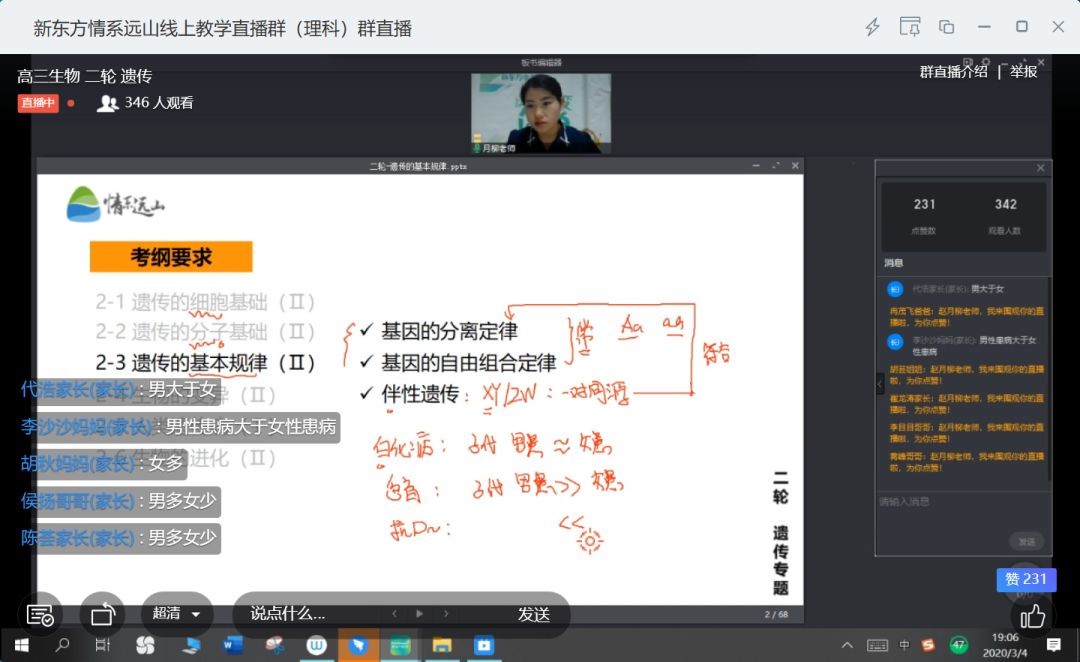The image size is (1080, 662).
Task: Open the fan-shaped app on the taskbar
Action: 145,645
